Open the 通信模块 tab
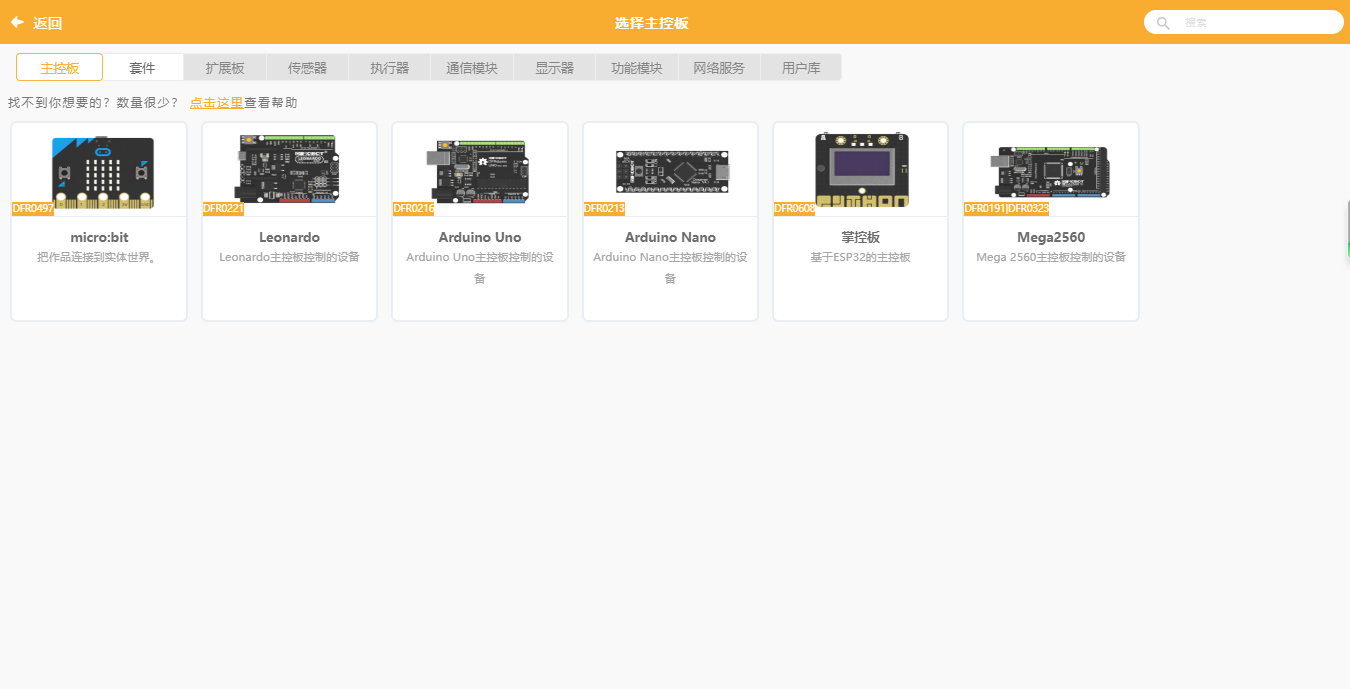Viewport: 1350px width, 689px height. point(472,68)
